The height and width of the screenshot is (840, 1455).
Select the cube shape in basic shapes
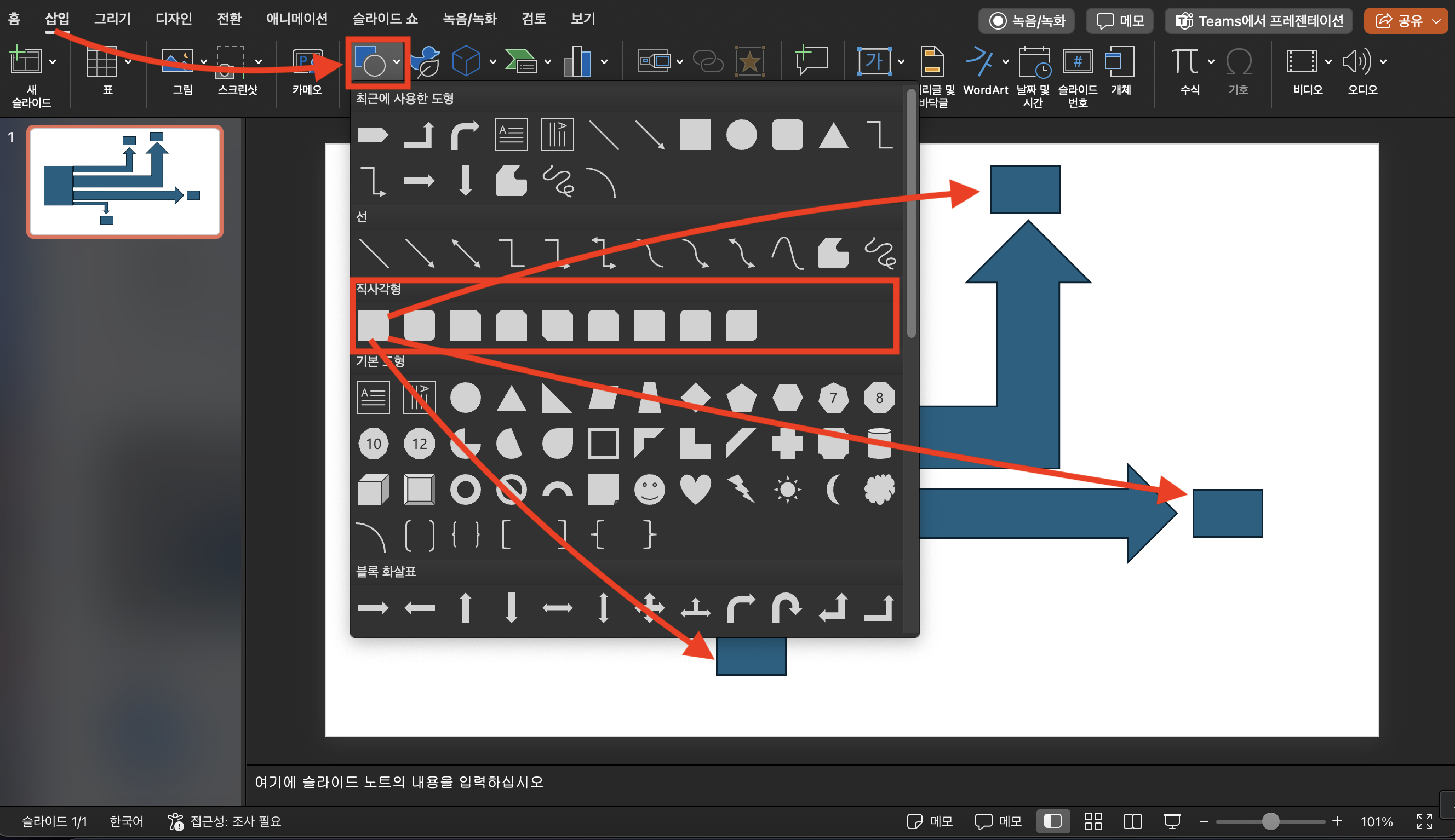(x=374, y=489)
